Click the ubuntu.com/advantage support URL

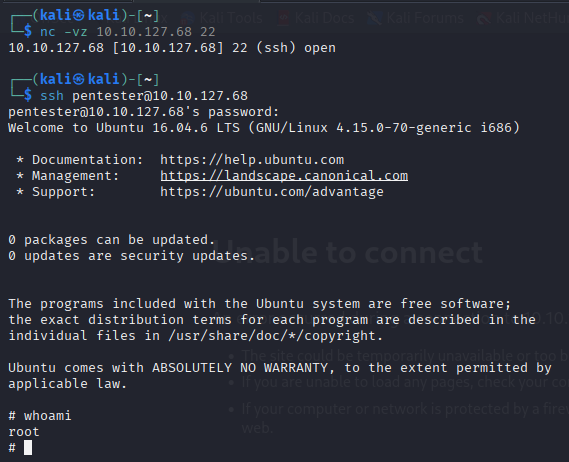point(272,192)
